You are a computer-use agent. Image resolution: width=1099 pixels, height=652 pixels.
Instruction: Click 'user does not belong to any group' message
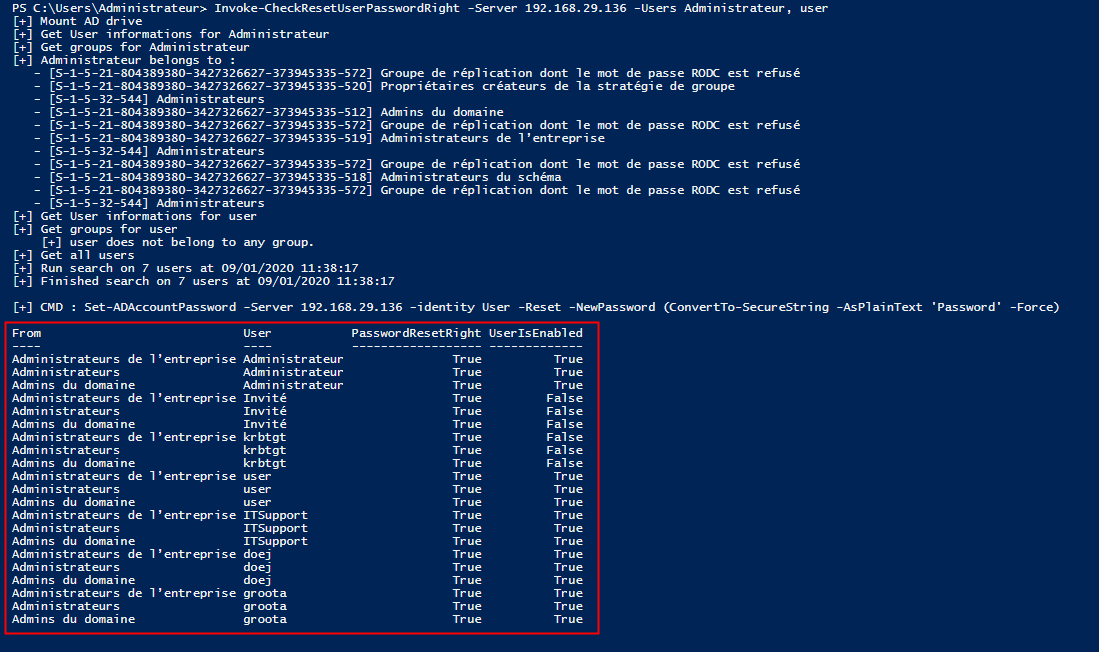(x=177, y=242)
